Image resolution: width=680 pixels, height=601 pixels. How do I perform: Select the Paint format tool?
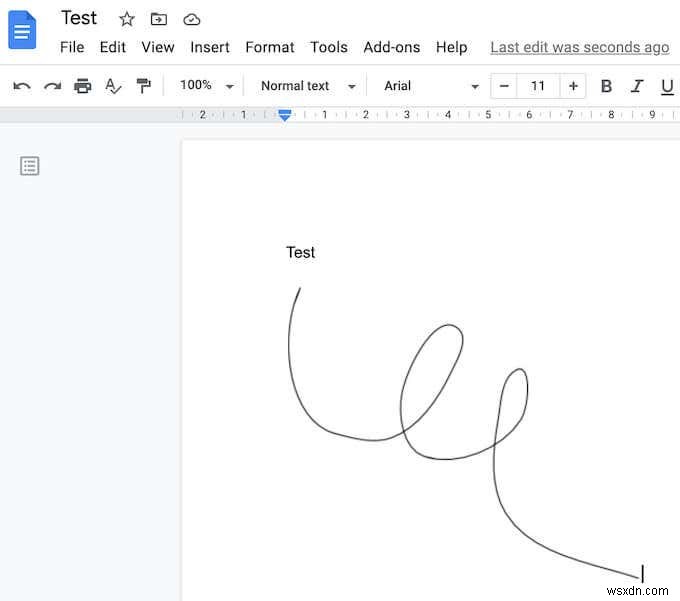[144, 86]
